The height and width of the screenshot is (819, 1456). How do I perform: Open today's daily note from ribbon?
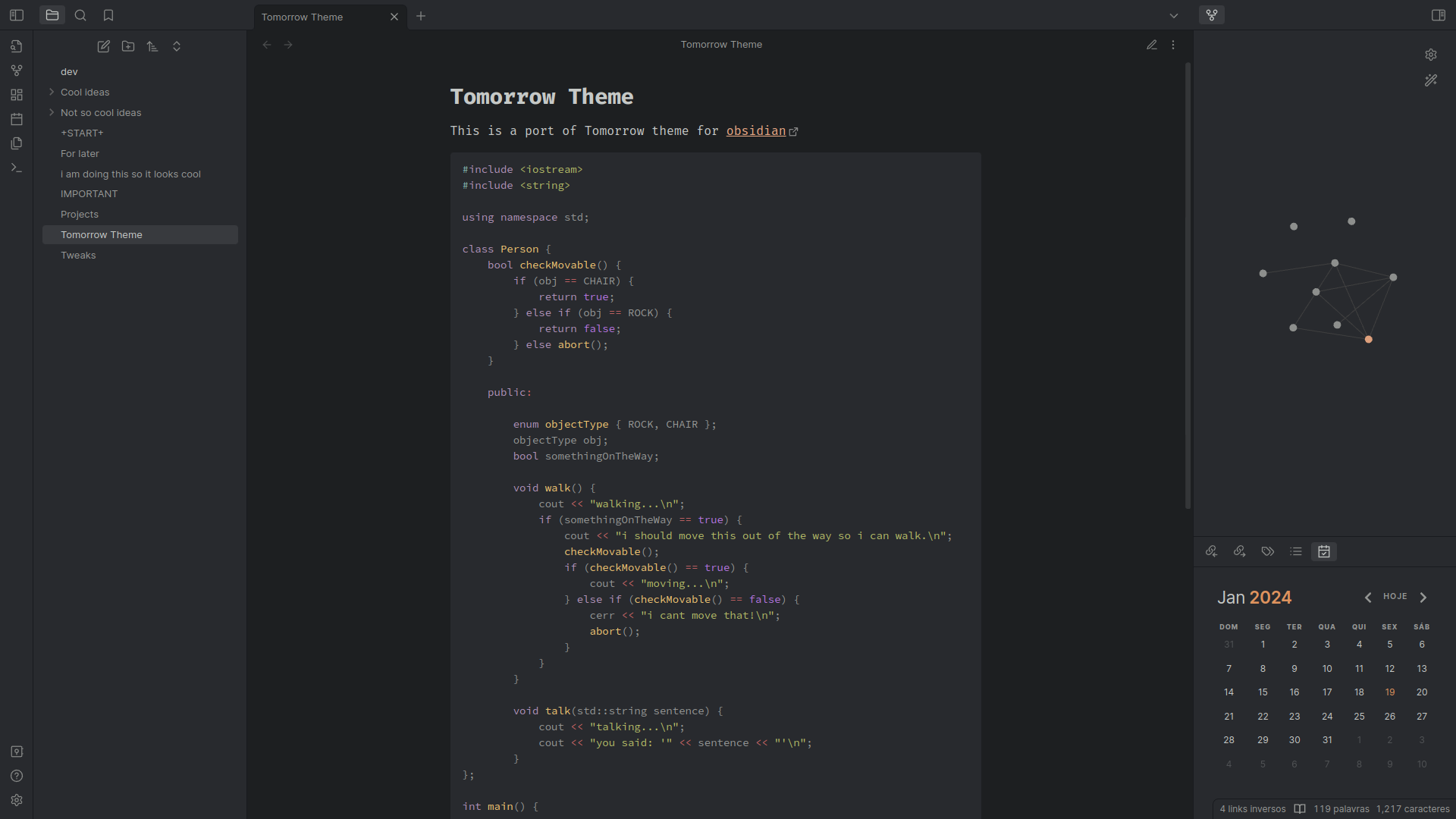coord(17,119)
